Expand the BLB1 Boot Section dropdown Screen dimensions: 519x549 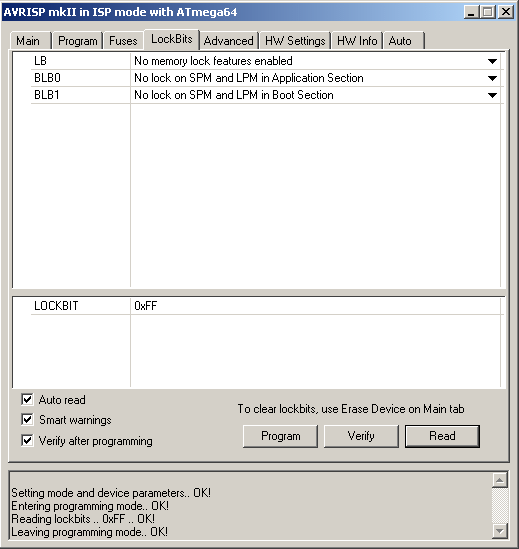(x=492, y=95)
